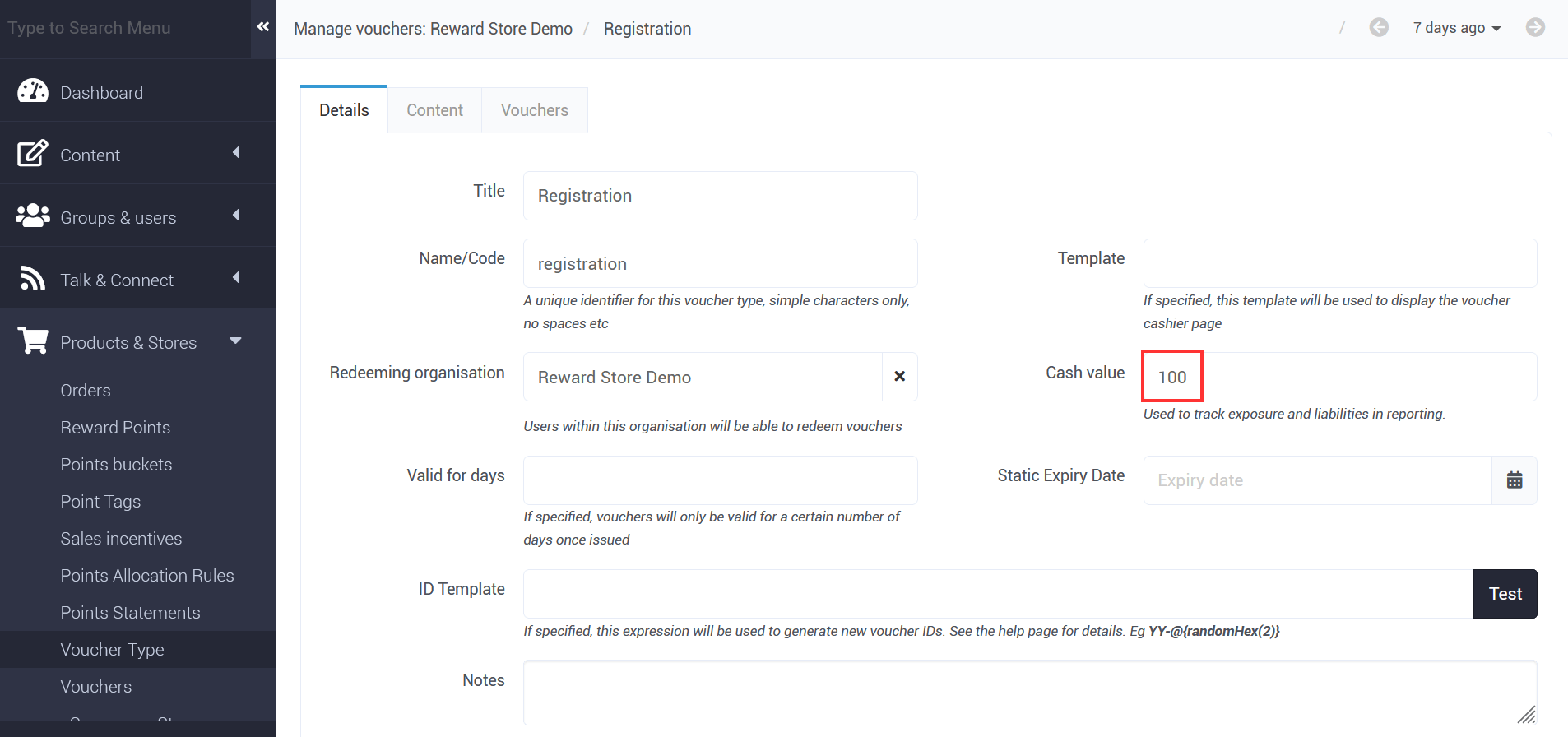This screenshot has height=737, width=1568.
Task: Click the Test button for ID Template
Action: (x=1505, y=593)
